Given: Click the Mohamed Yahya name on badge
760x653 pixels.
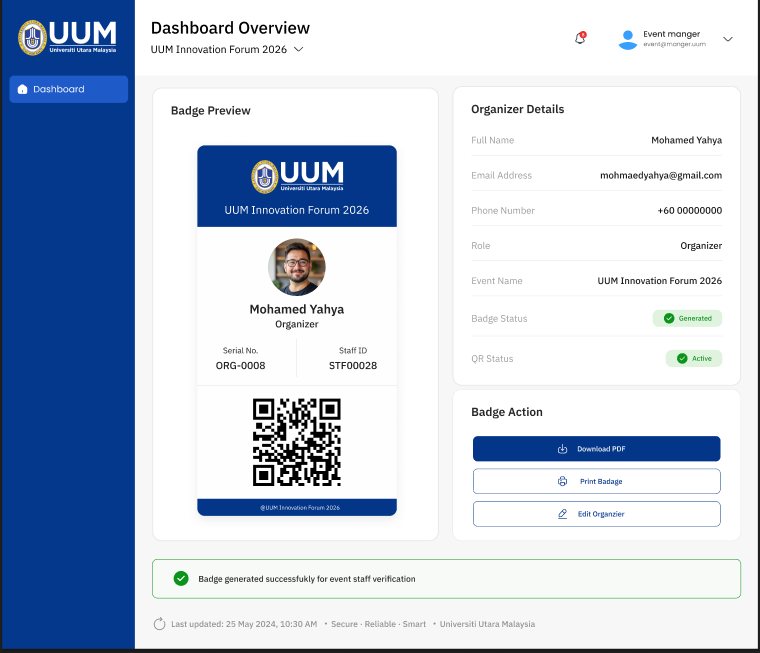Looking at the screenshot, I should point(297,309).
